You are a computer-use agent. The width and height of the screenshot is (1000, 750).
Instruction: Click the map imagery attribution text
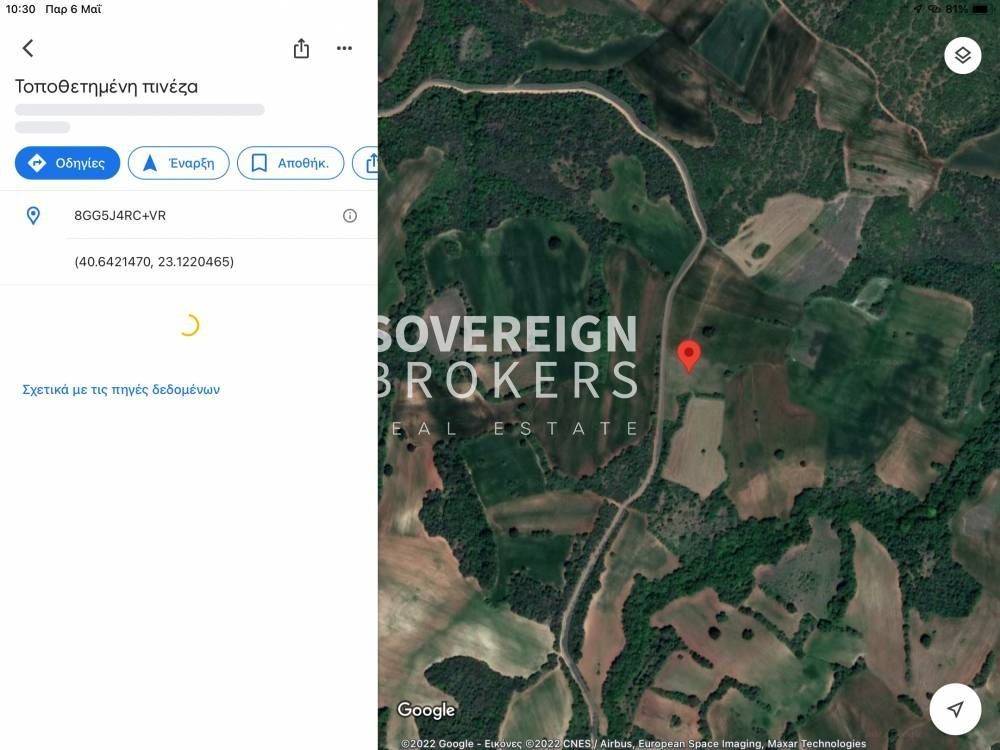(633, 744)
